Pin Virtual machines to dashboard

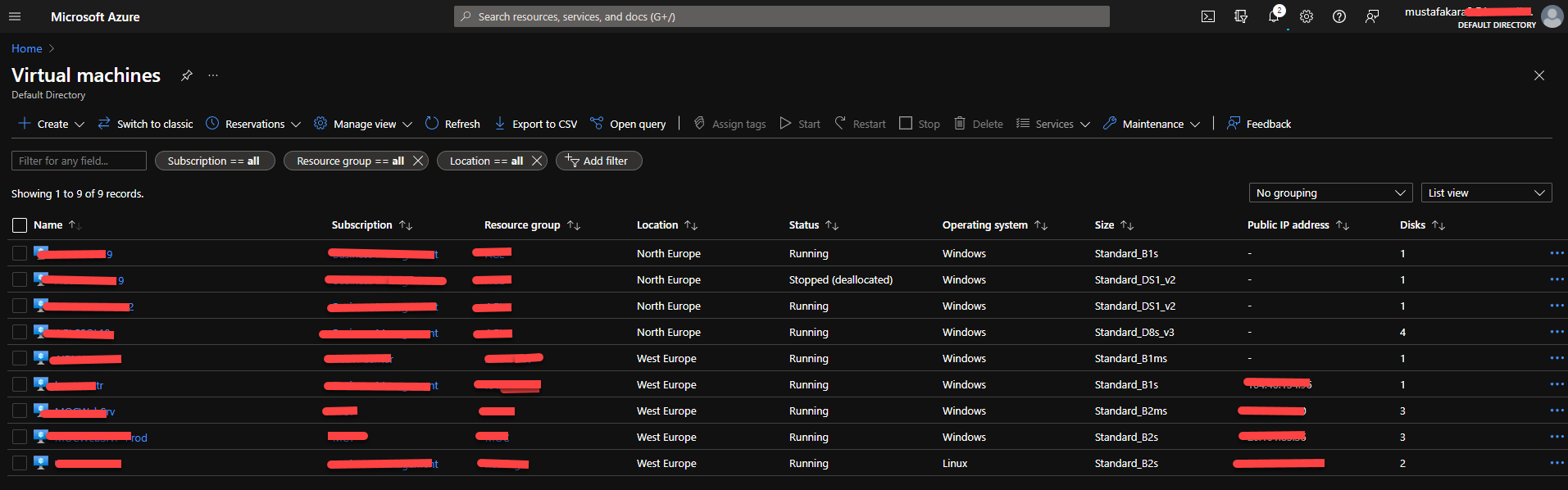click(x=187, y=75)
